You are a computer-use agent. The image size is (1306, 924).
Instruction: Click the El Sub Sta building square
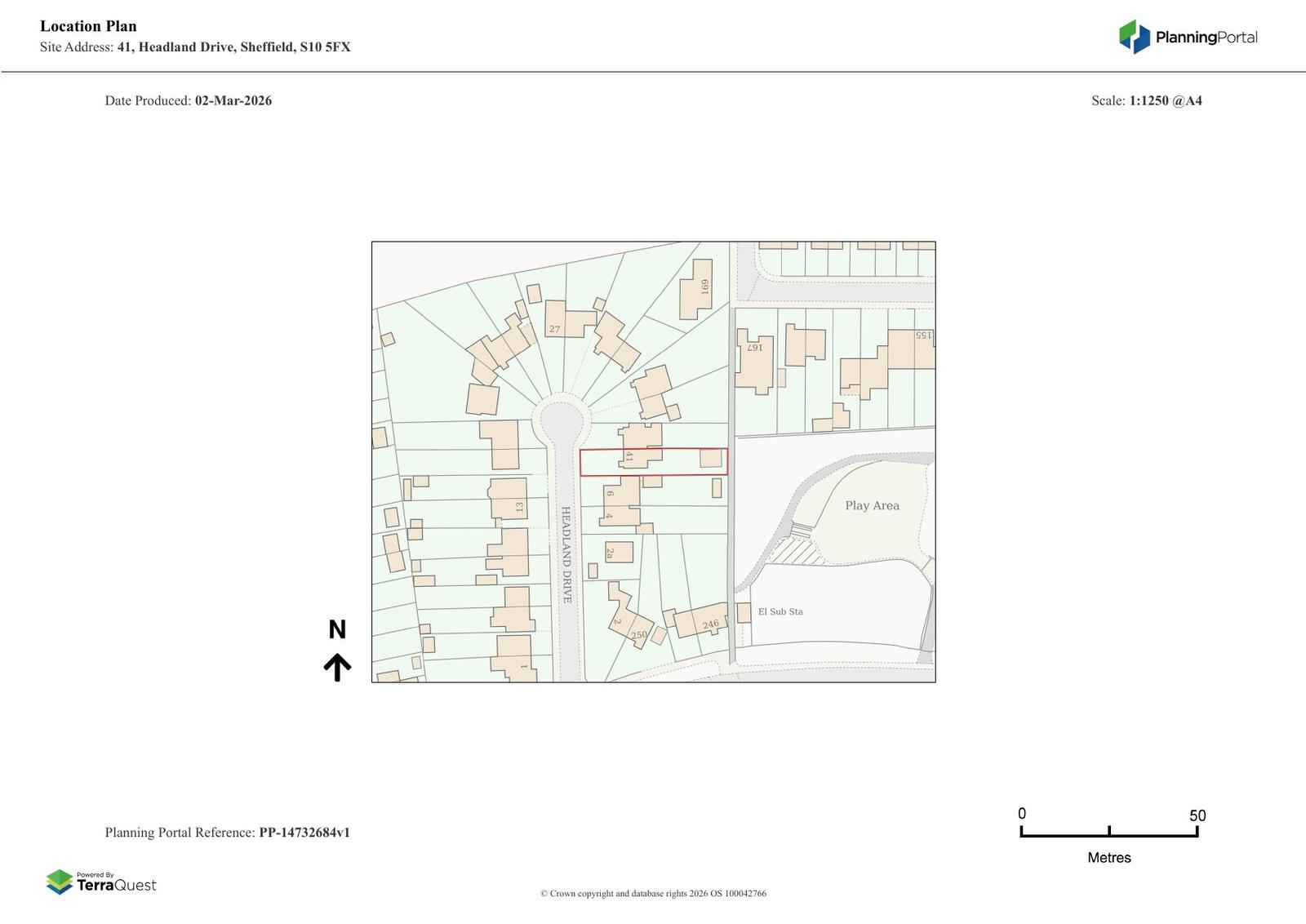point(744,612)
